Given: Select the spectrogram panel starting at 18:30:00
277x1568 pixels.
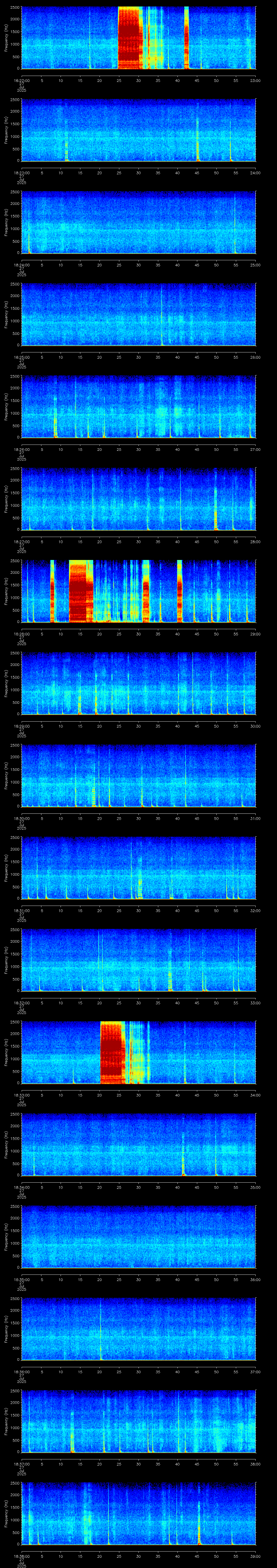Looking at the screenshot, I should (x=139, y=775).
